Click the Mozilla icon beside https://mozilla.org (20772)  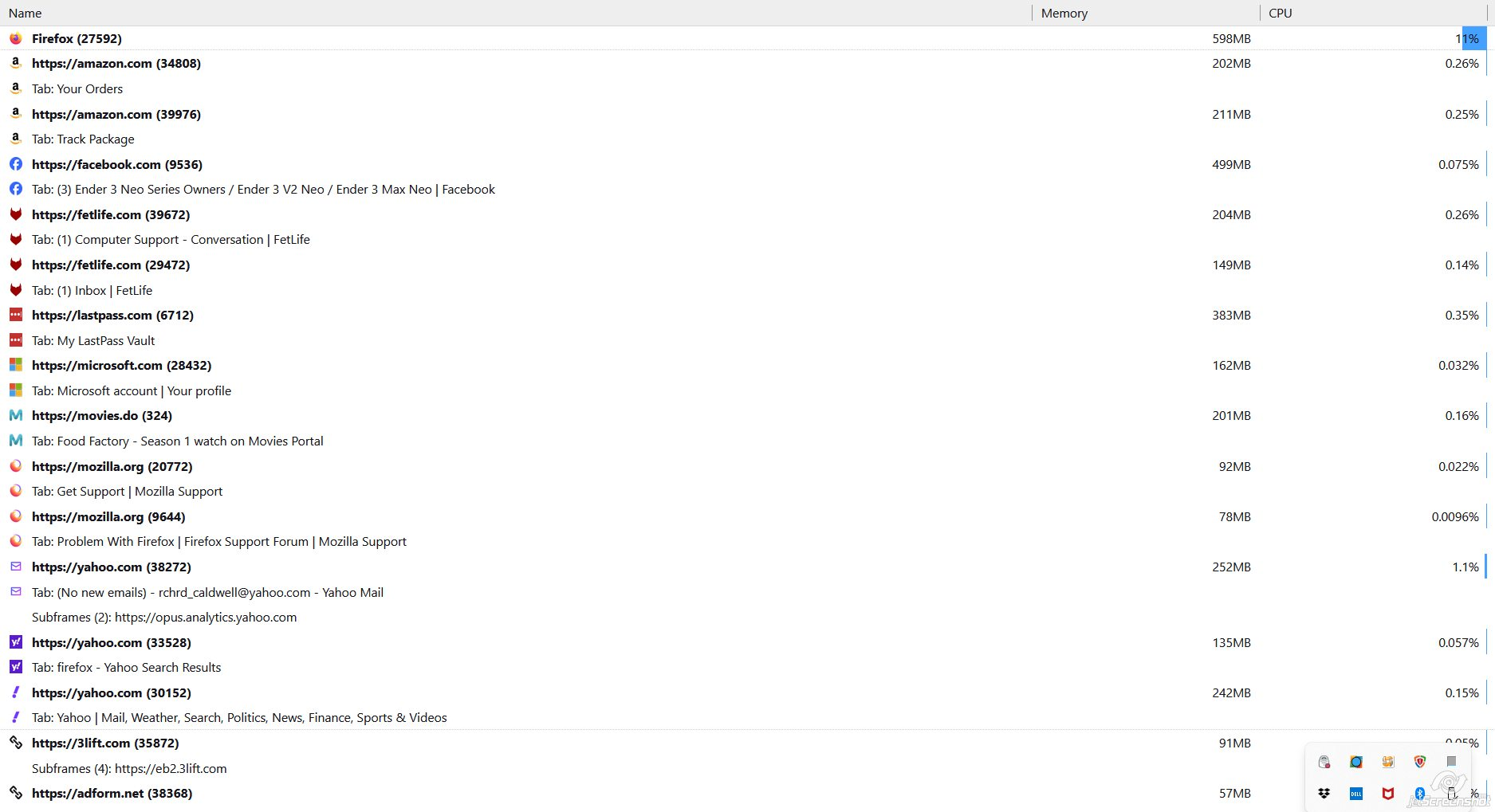pos(15,466)
